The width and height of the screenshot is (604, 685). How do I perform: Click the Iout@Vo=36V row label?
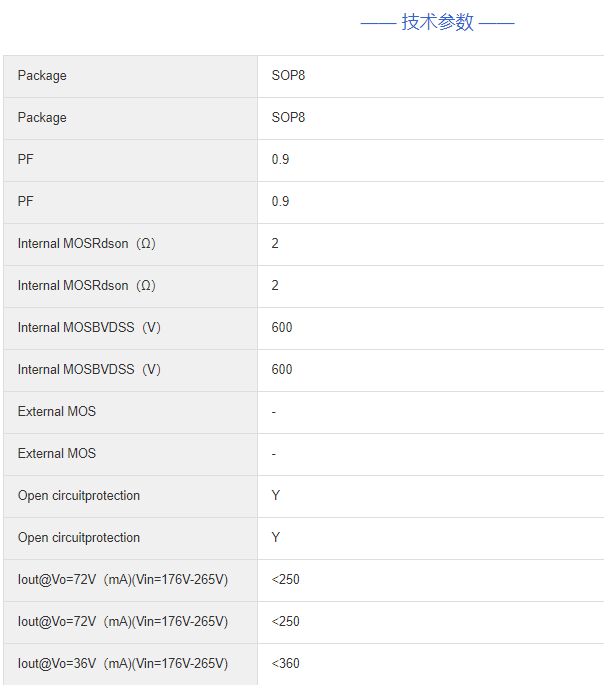122,664
